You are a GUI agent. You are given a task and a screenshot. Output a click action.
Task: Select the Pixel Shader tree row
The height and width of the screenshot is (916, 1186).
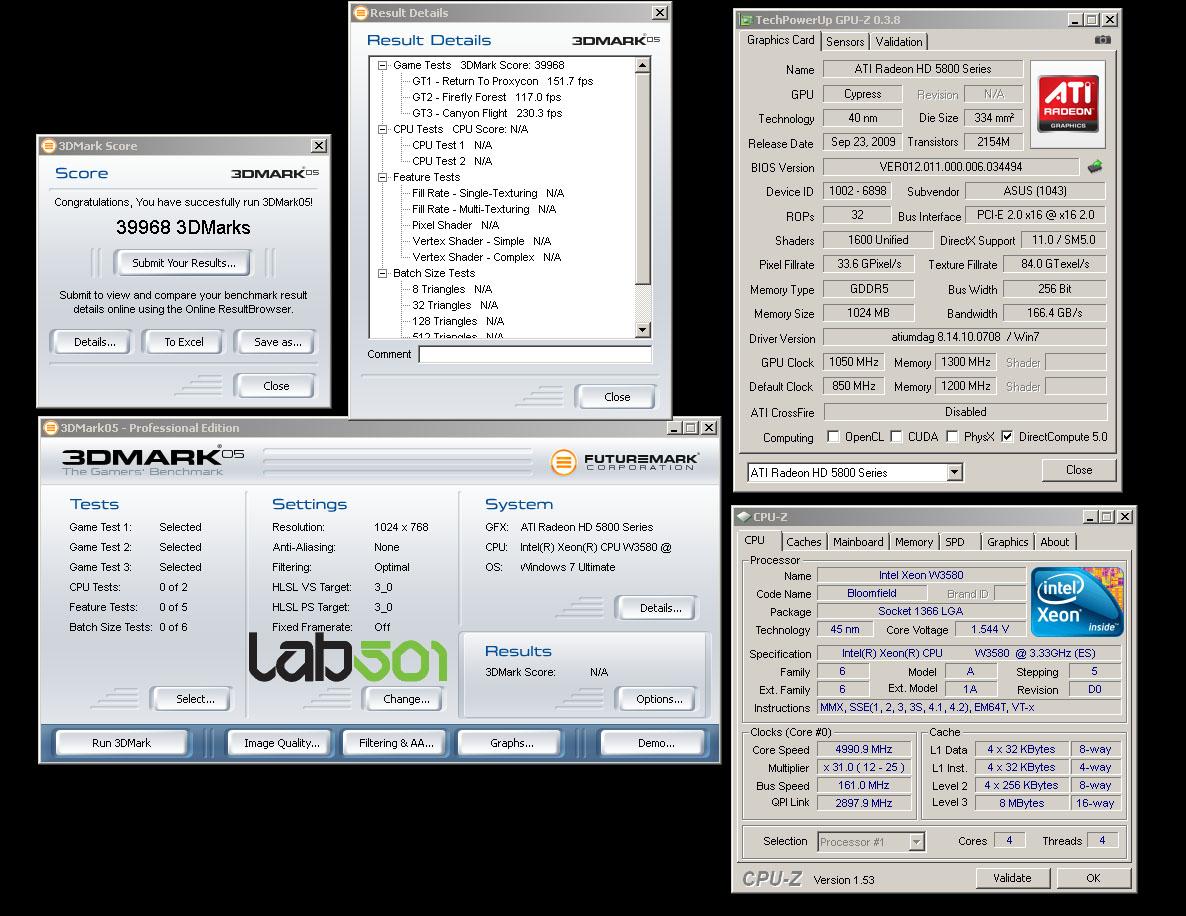coord(455,225)
